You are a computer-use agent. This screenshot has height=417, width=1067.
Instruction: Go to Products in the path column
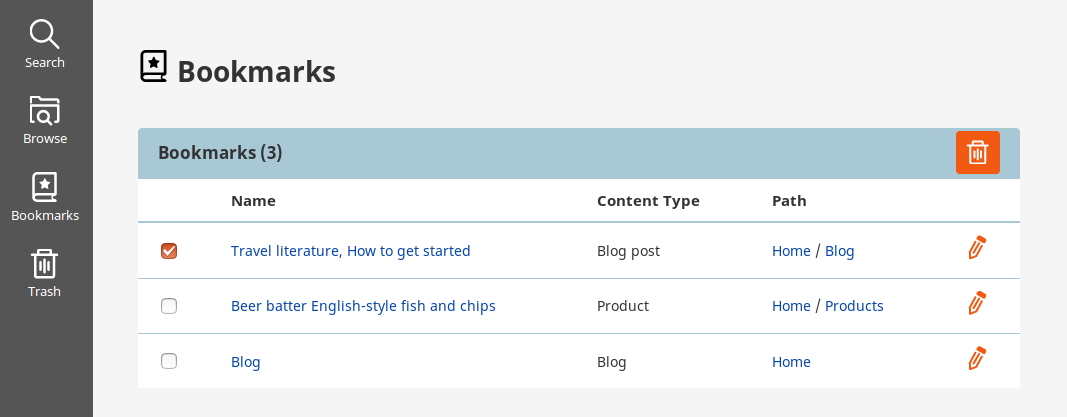point(854,306)
